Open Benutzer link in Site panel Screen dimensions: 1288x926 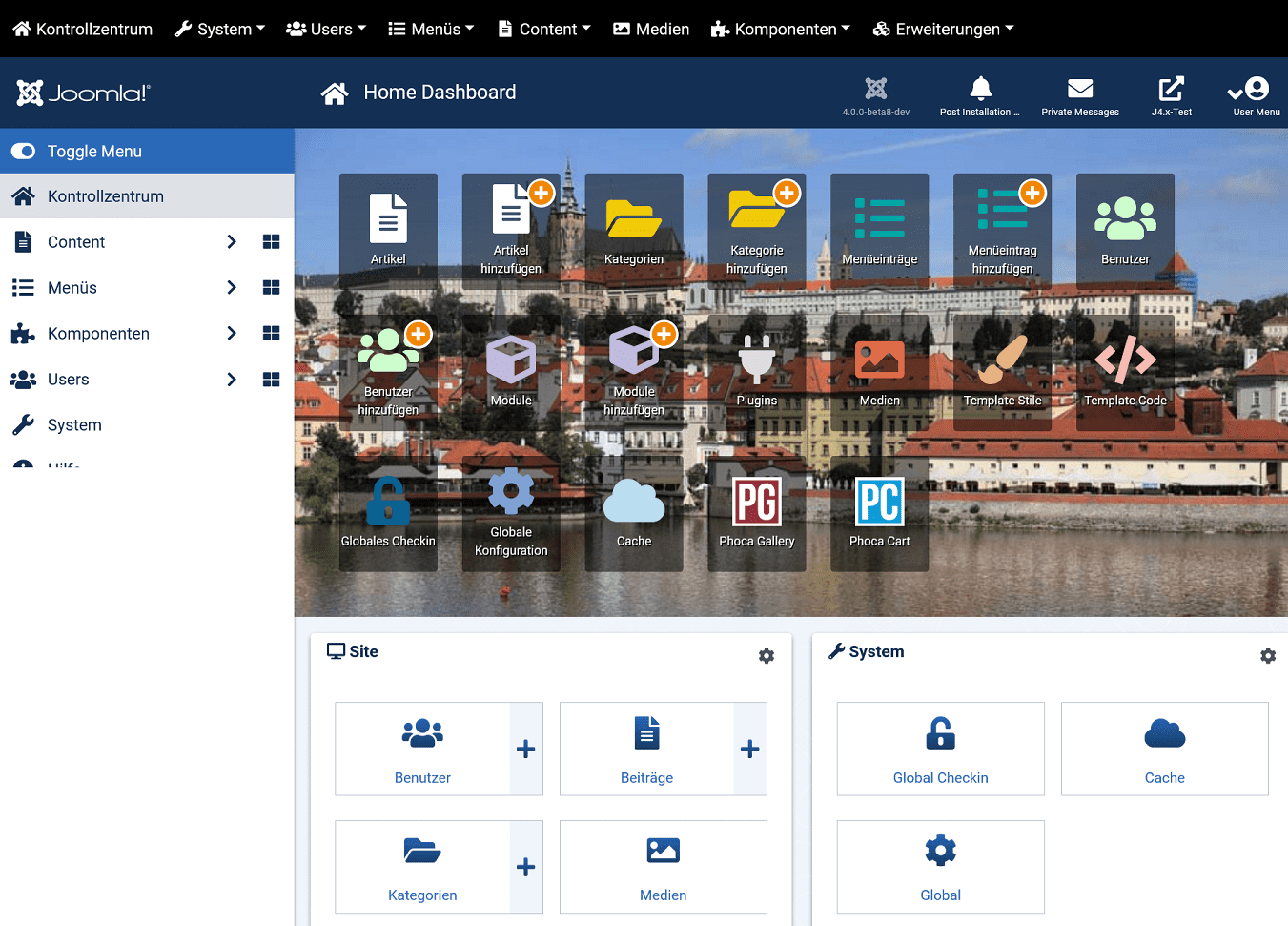click(x=422, y=750)
